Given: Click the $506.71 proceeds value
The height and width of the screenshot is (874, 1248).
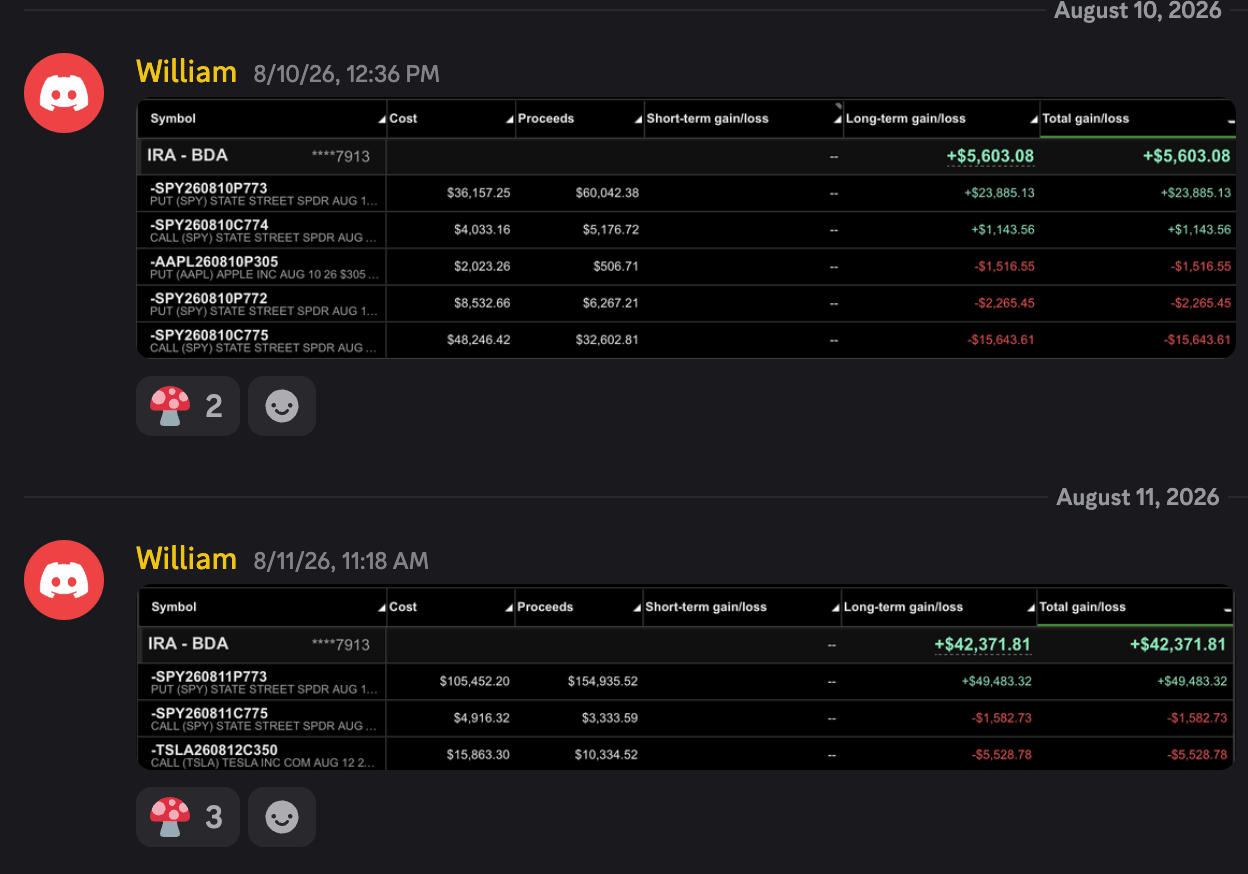Looking at the screenshot, I should click(616, 266).
